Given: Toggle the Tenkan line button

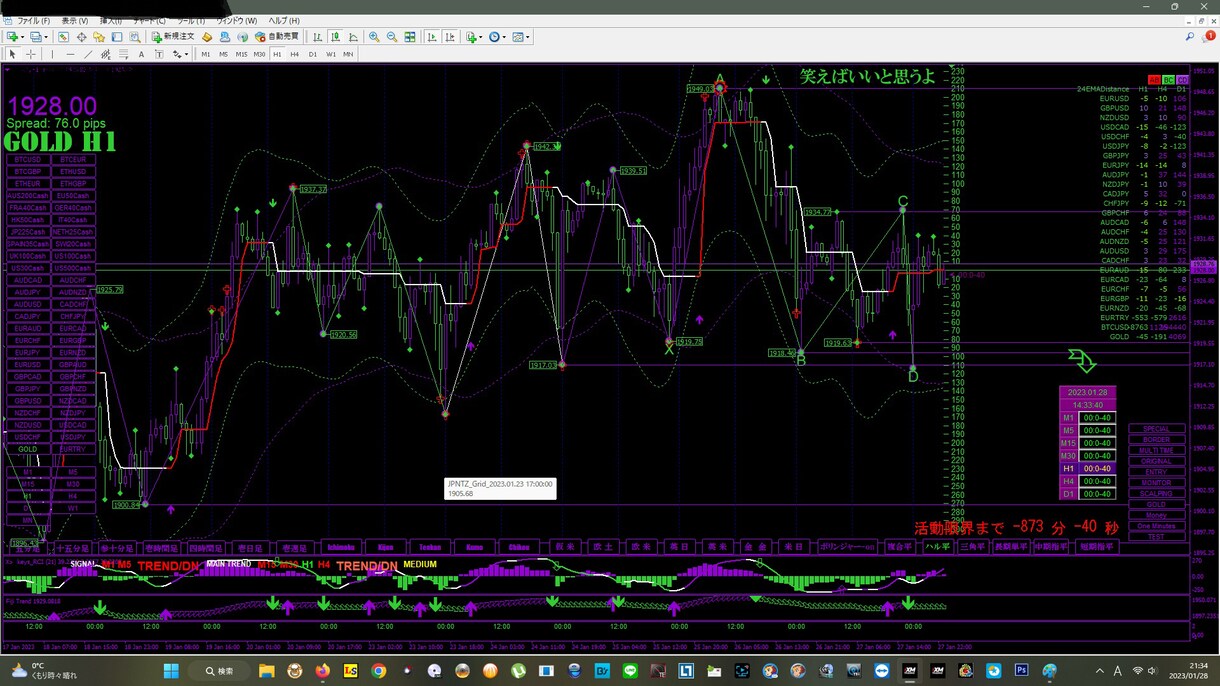Looking at the screenshot, I should point(429,548).
